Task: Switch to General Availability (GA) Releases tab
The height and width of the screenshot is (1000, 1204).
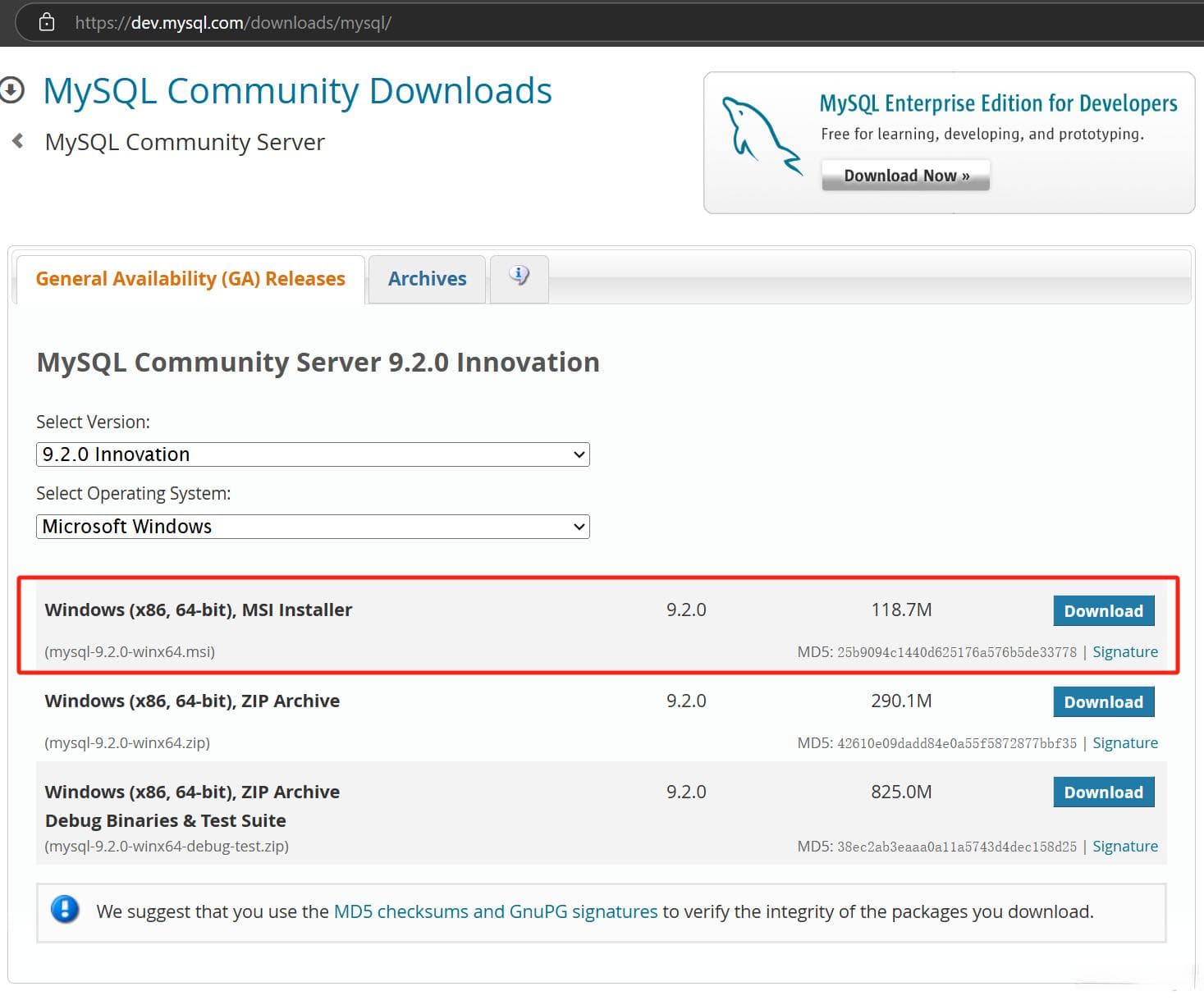Action: coord(190,279)
